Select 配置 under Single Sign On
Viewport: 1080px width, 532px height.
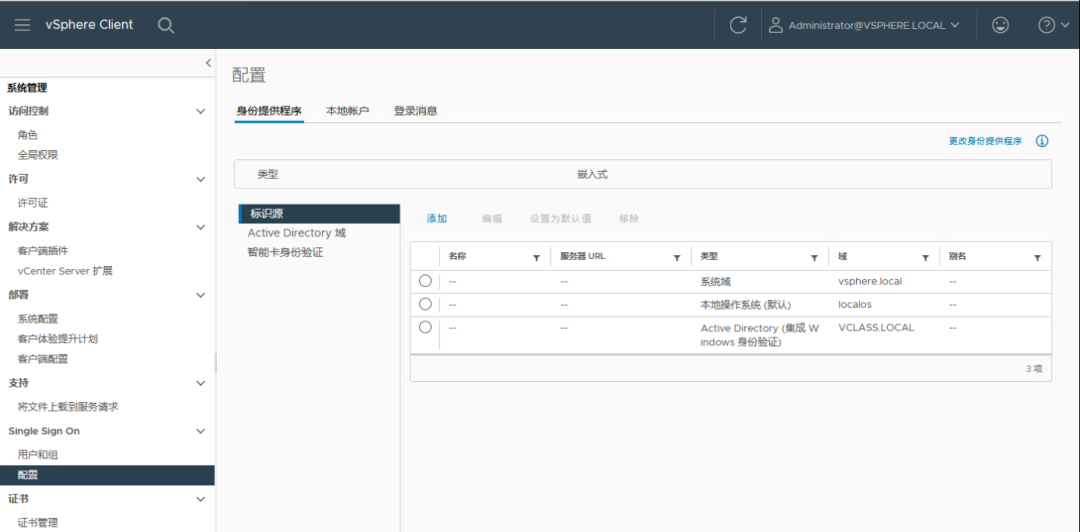[107, 475]
